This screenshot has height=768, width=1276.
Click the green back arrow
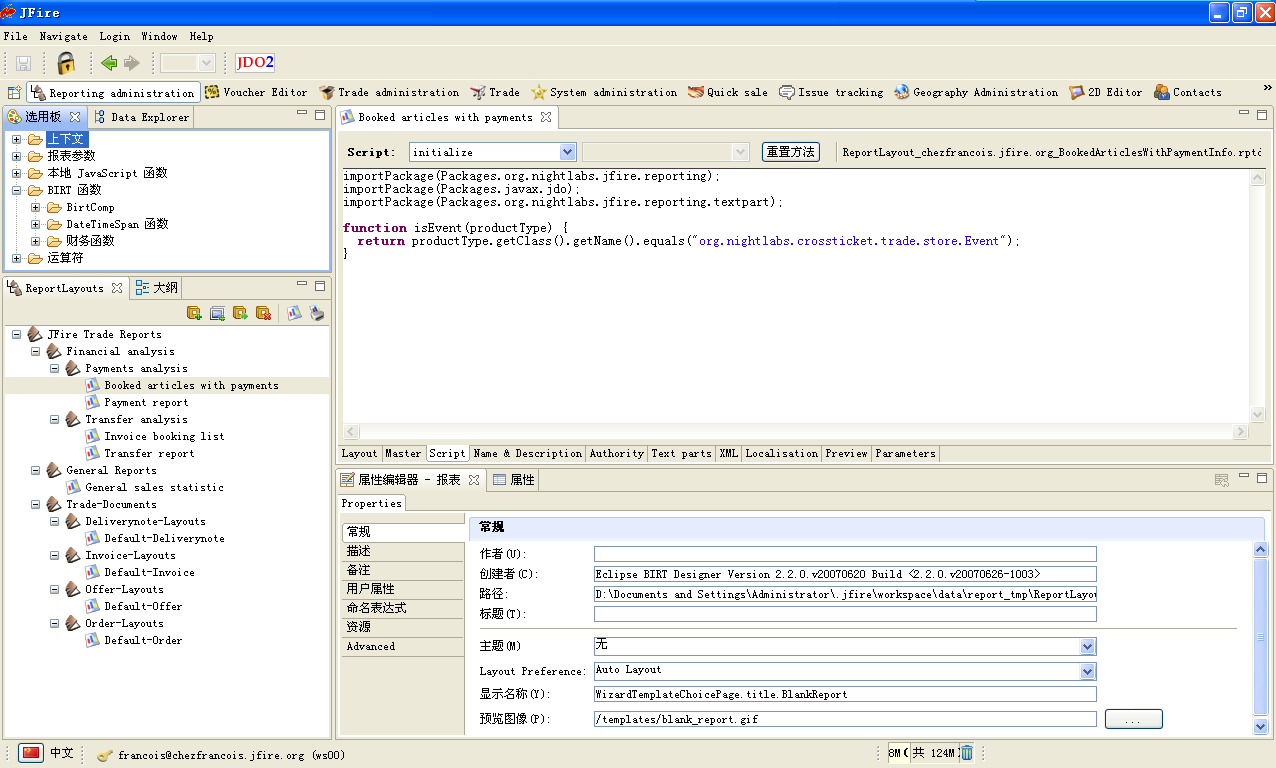tap(109, 63)
